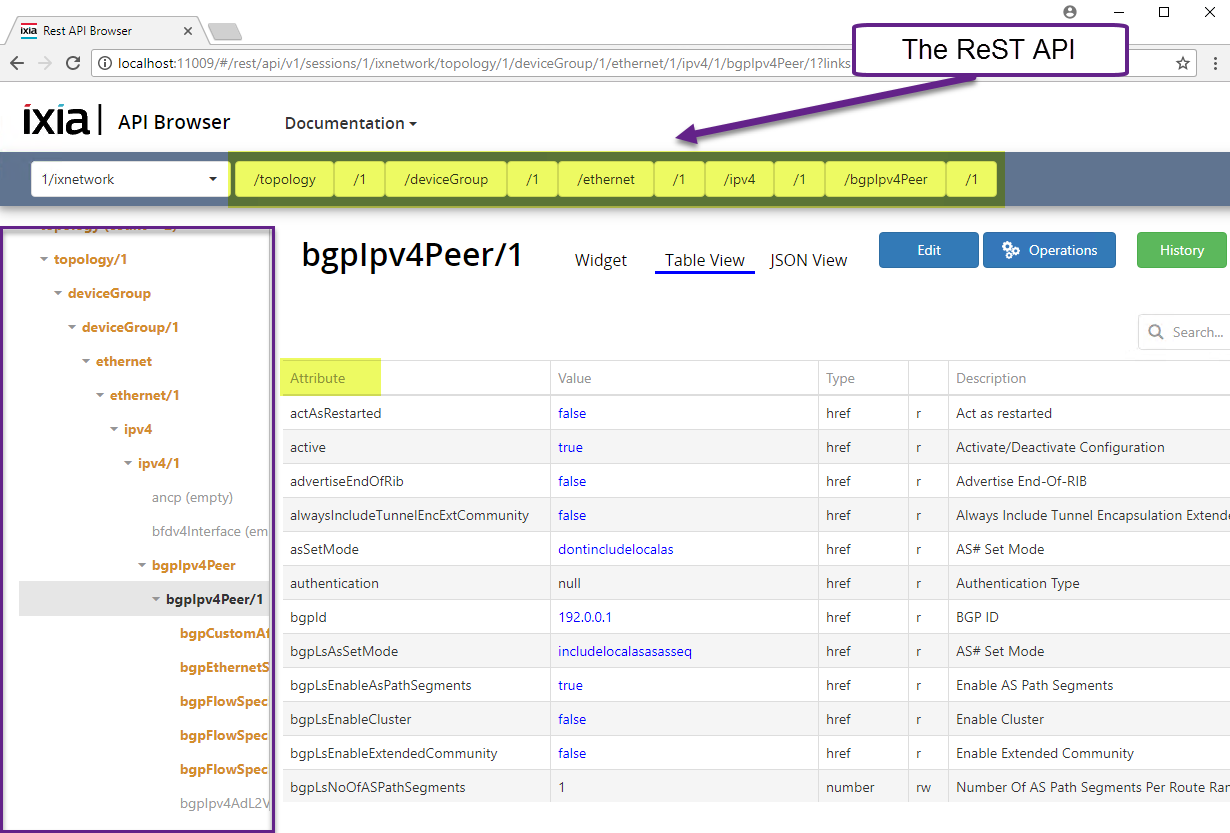Click the Ixia logo
The image size is (1230, 833).
tap(56, 120)
